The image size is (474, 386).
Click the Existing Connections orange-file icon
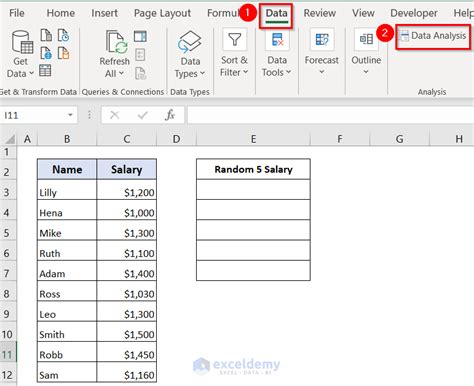pyautogui.click(x=63, y=53)
